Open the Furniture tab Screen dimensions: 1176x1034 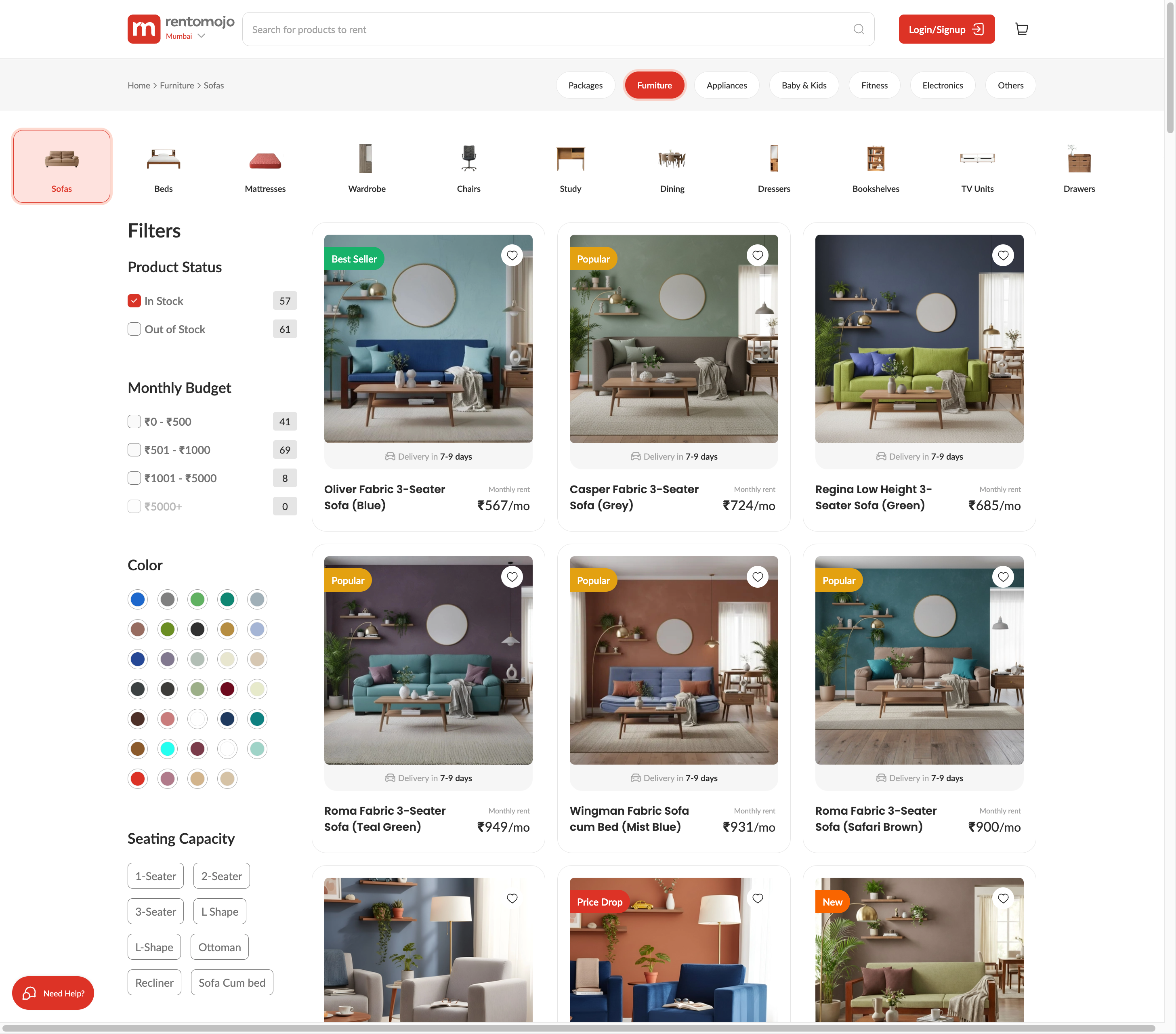point(655,85)
